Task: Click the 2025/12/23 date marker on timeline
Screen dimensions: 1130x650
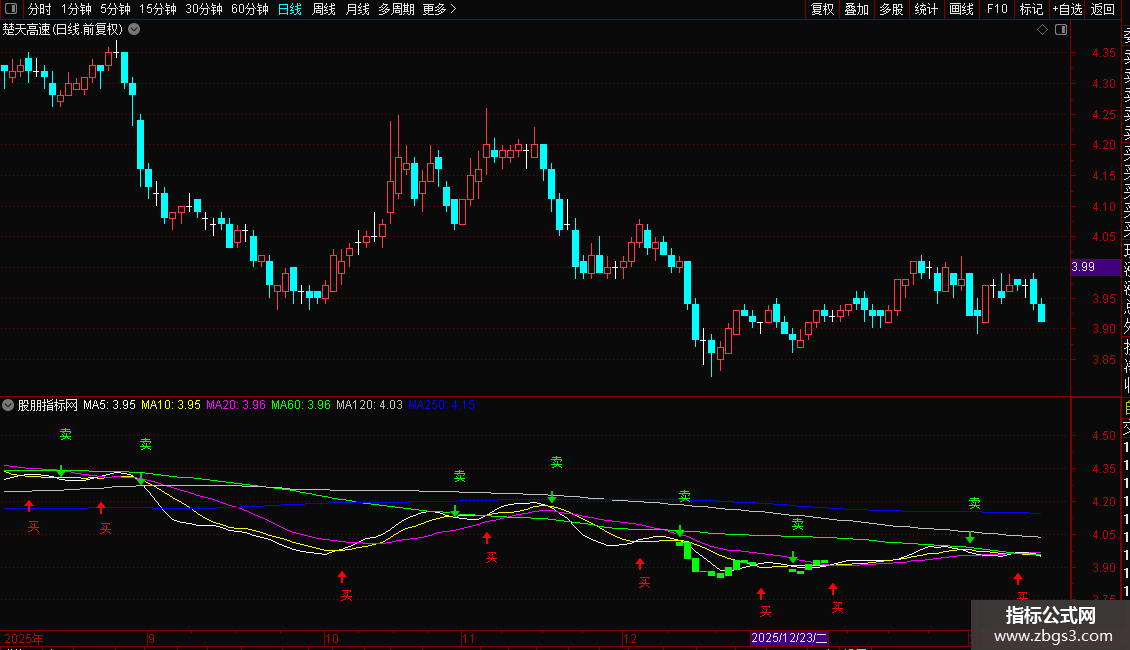Action: pos(790,637)
